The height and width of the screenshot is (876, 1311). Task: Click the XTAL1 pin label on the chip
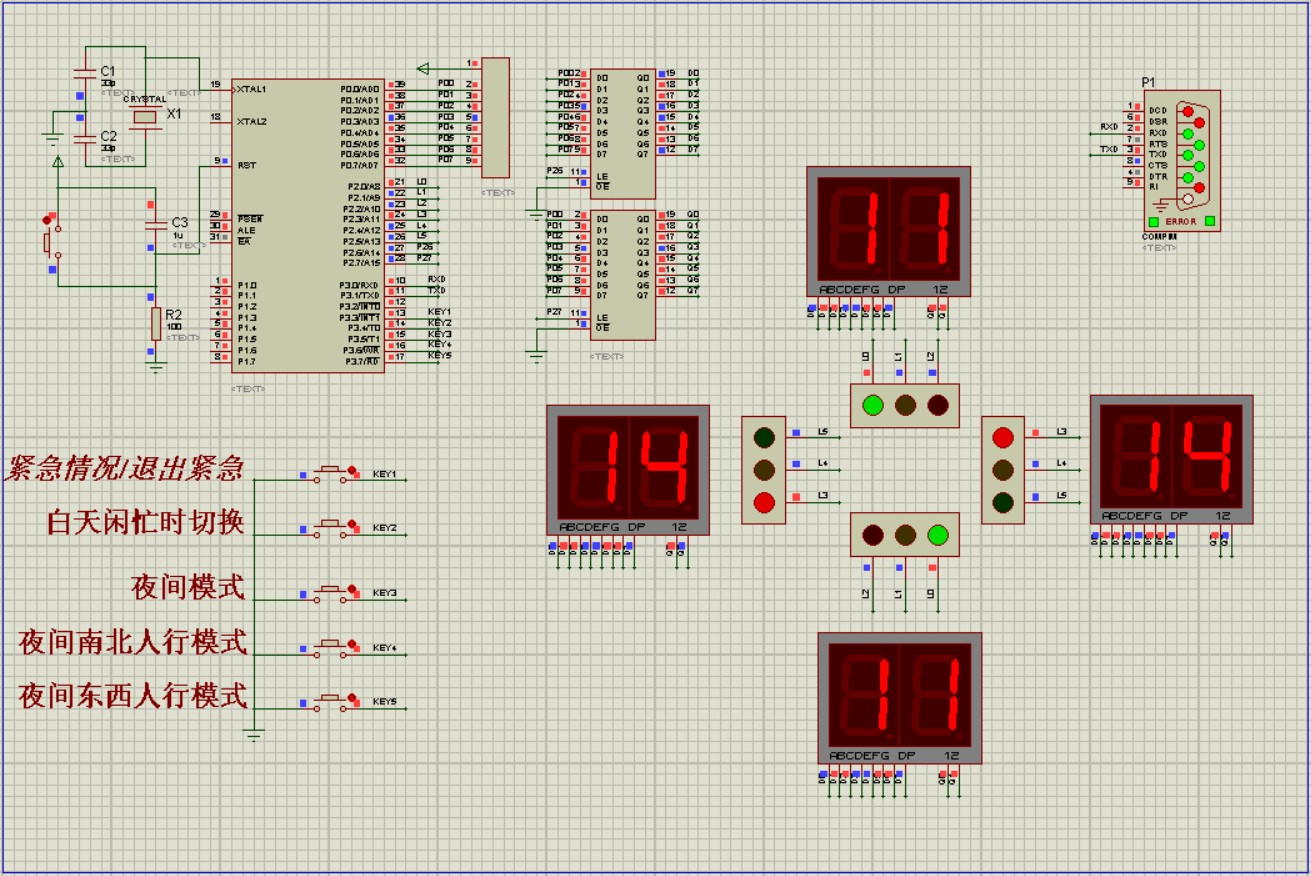click(251, 89)
